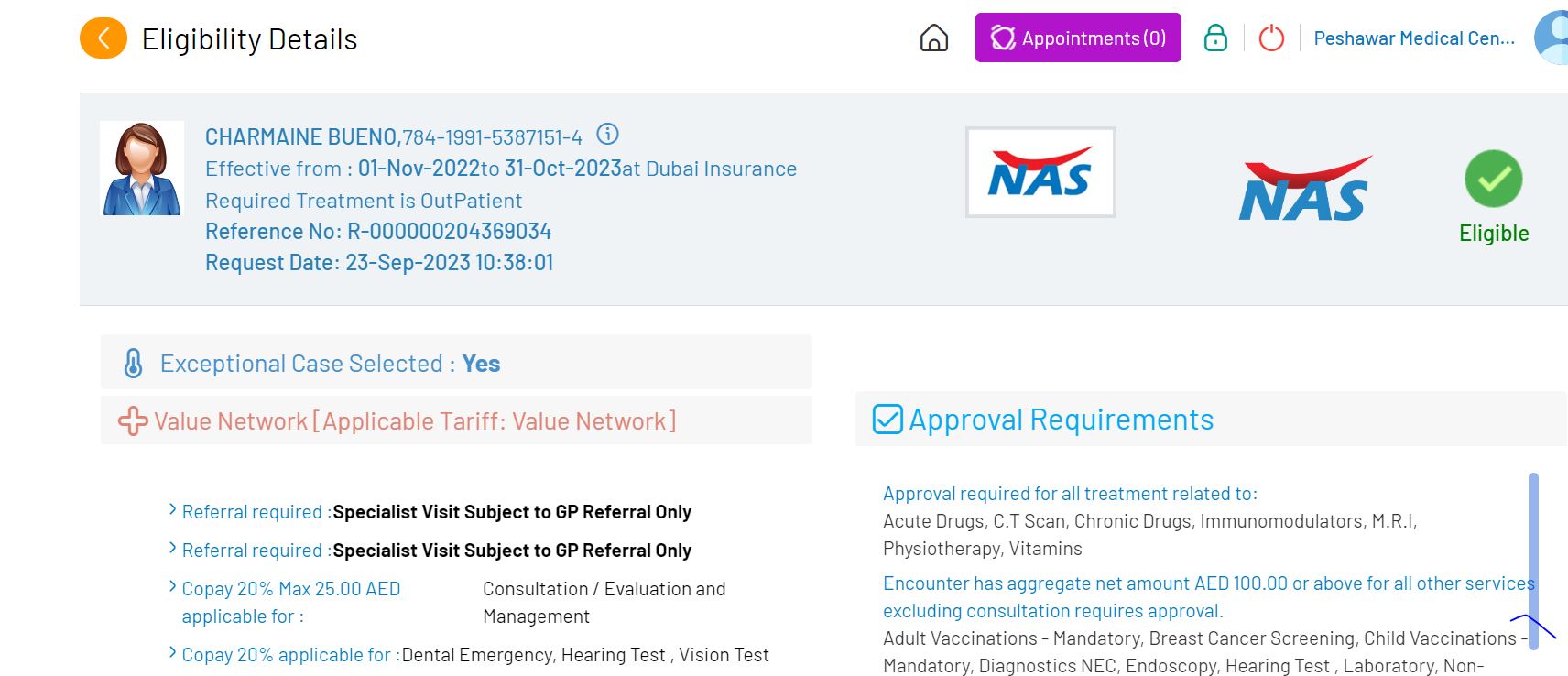Click the boxed NAS insurer logo
Viewport: 1568px width, 676px height.
(x=1040, y=172)
